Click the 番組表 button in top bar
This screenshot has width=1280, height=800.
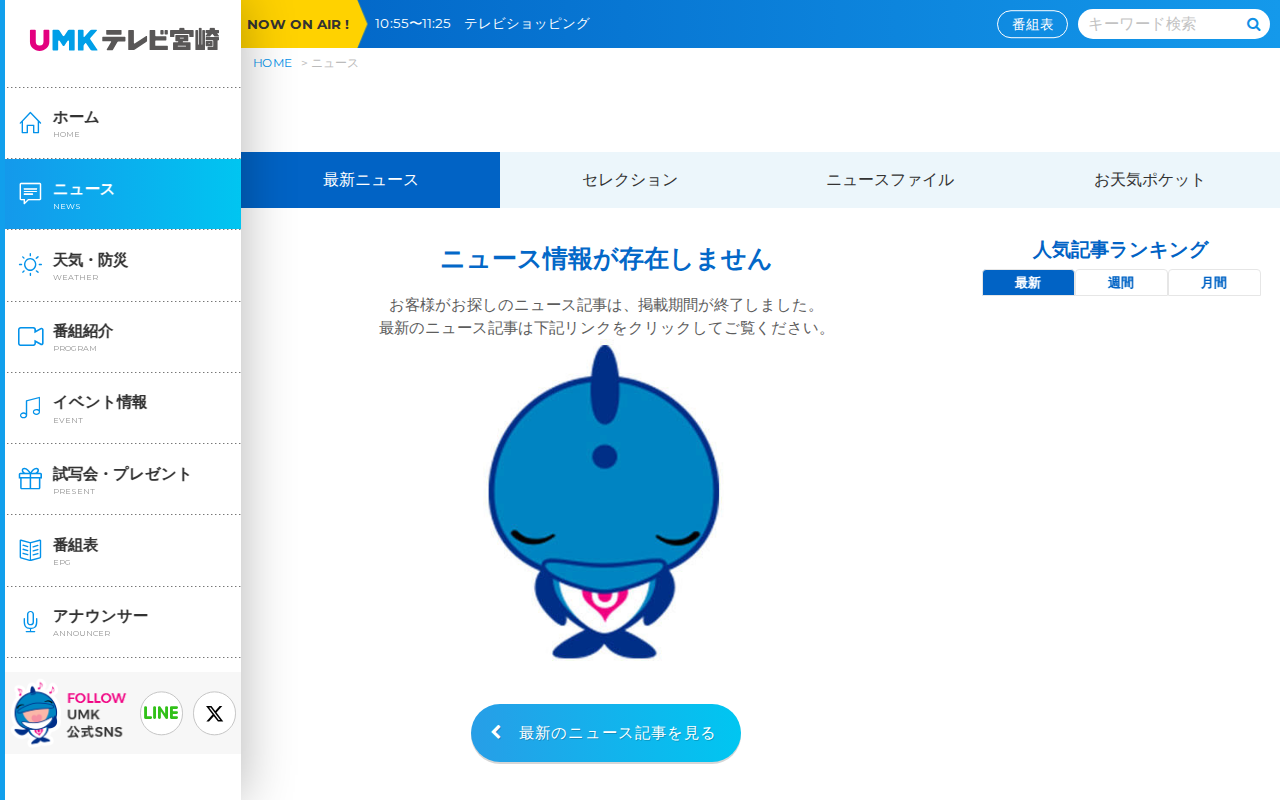pos(1032,24)
